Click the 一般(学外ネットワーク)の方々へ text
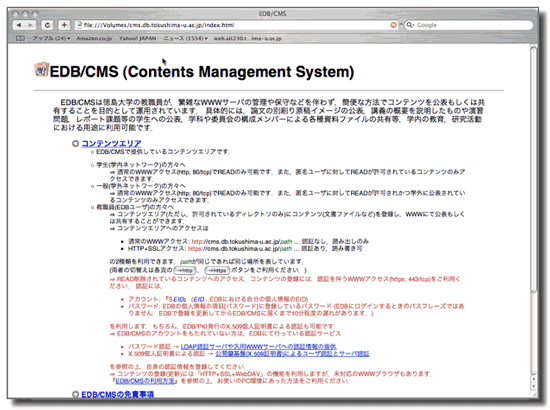The width and height of the screenshot is (550, 410). point(141,186)
